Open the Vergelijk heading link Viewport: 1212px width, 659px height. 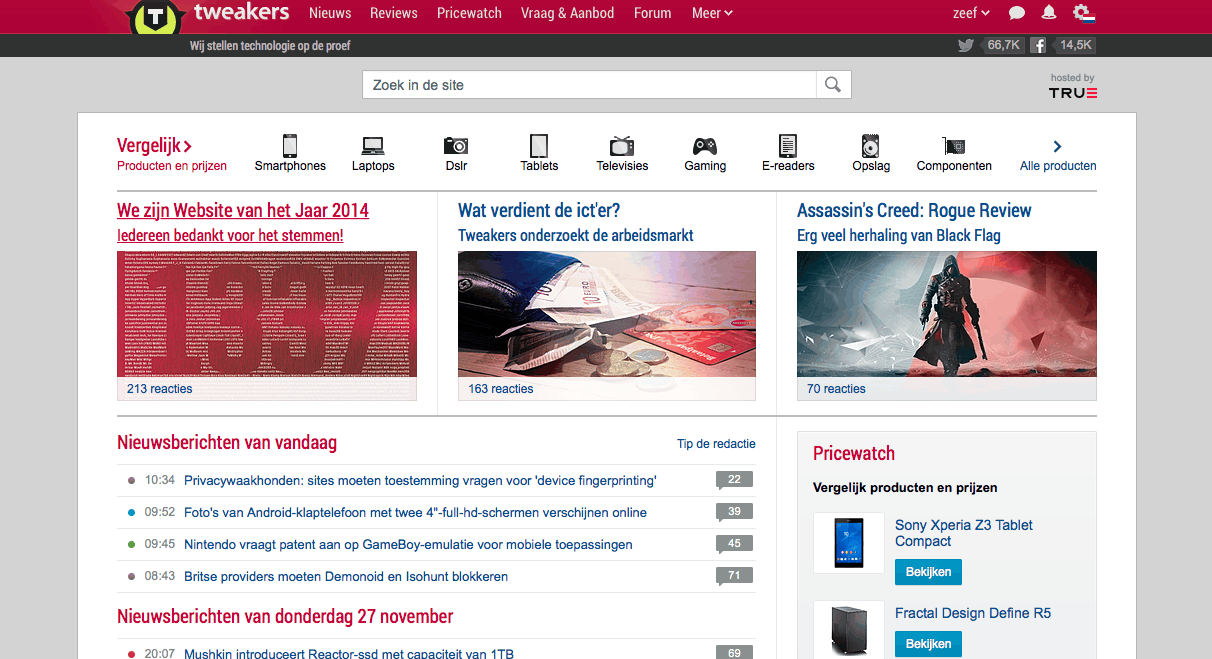click(x=154, y=146)
